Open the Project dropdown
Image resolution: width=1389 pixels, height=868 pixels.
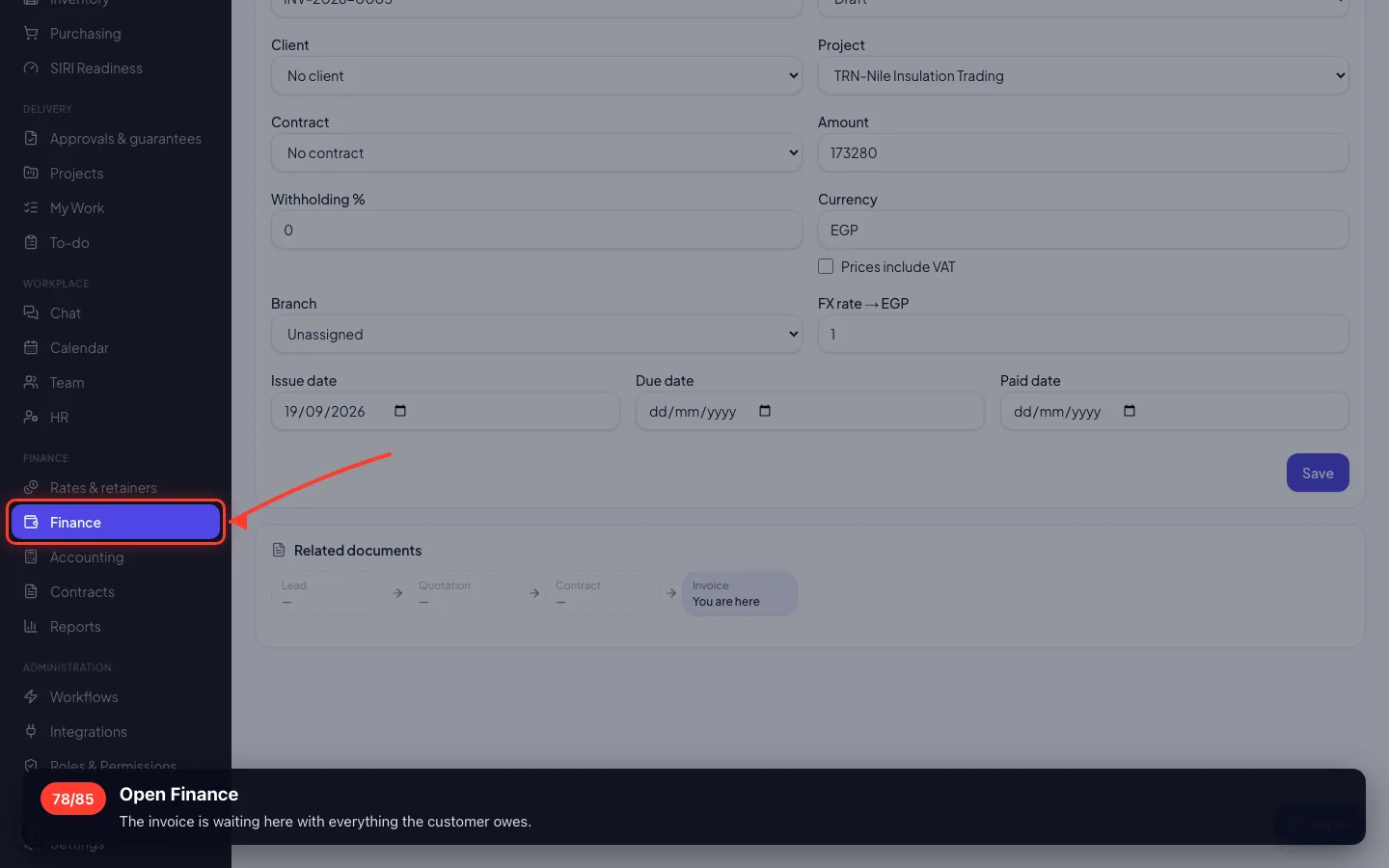click(1083, 75)
